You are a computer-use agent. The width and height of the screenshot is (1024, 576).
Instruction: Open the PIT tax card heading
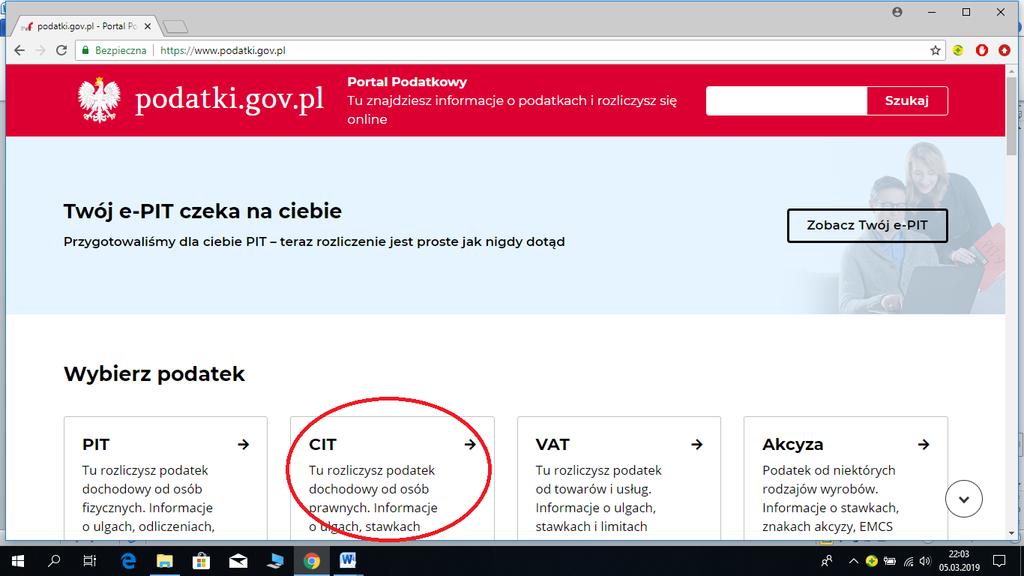pyautogui.click(x=96, y=444)
